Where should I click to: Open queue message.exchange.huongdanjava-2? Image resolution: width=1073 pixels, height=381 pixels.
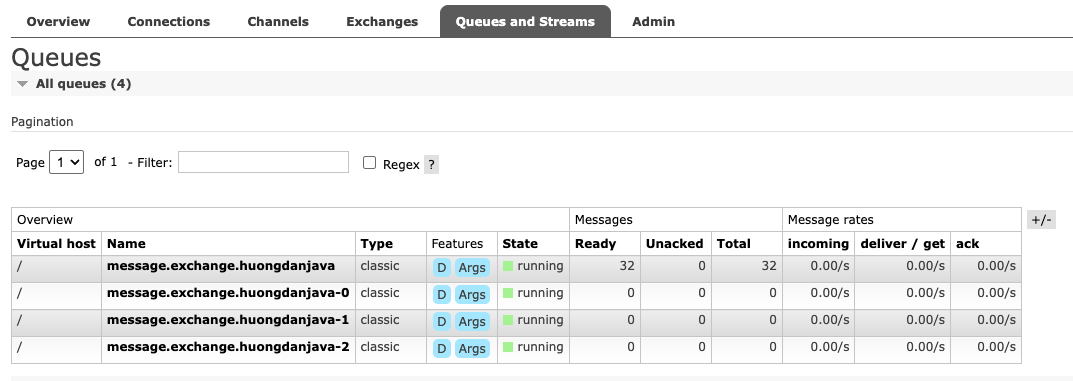228,347
